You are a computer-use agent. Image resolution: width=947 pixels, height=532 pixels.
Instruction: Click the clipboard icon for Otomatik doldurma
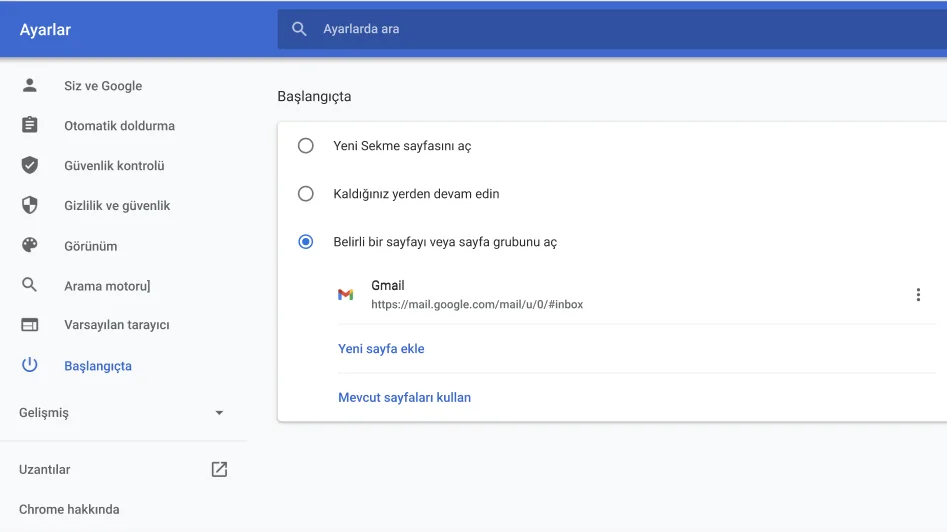tap(30, 126)
